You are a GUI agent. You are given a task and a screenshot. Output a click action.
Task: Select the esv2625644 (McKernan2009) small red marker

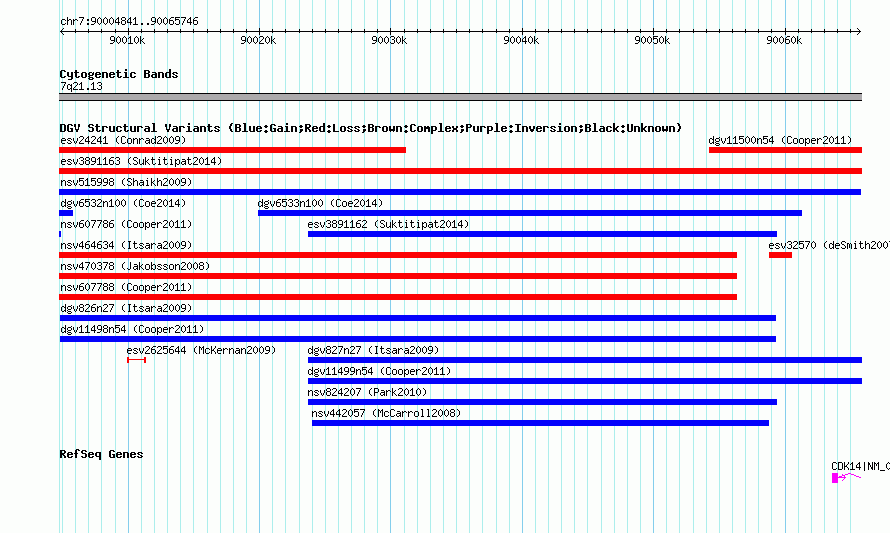click(x=136, y=360)
